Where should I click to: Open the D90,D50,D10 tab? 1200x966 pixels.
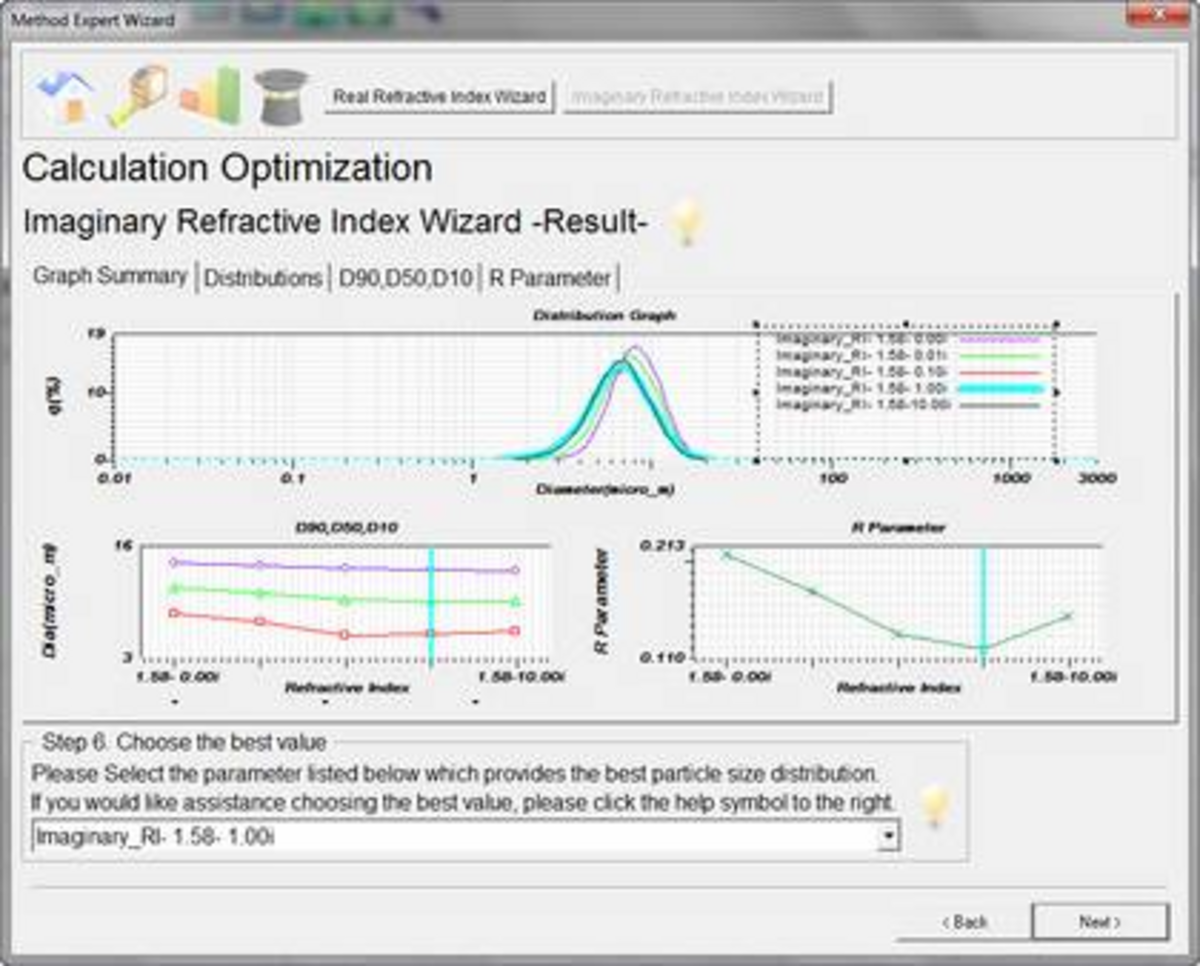pos(405,279)
